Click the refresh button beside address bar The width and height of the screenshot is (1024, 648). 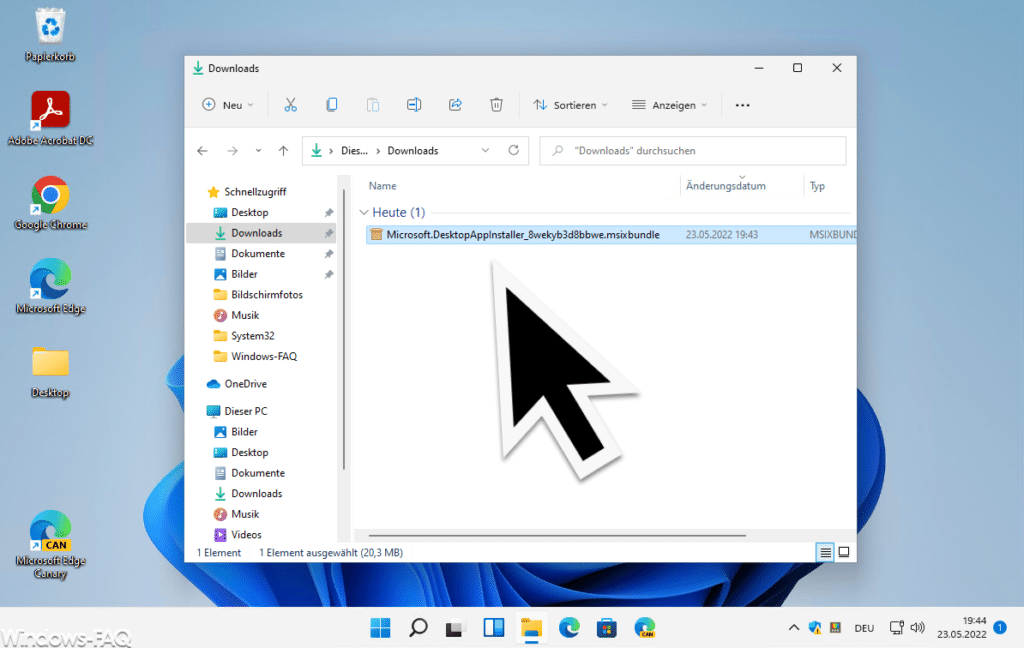(x=514, y=150)
